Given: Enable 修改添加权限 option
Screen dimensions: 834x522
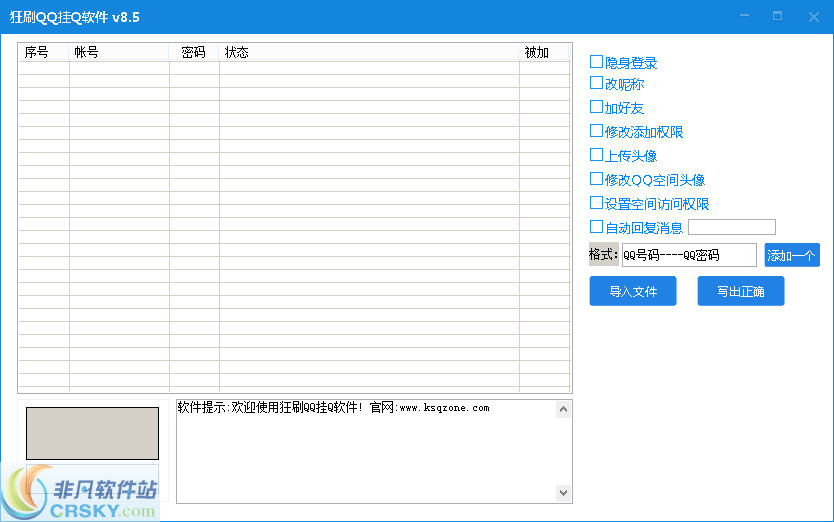Looking at the screenshot, I should 596,131.
